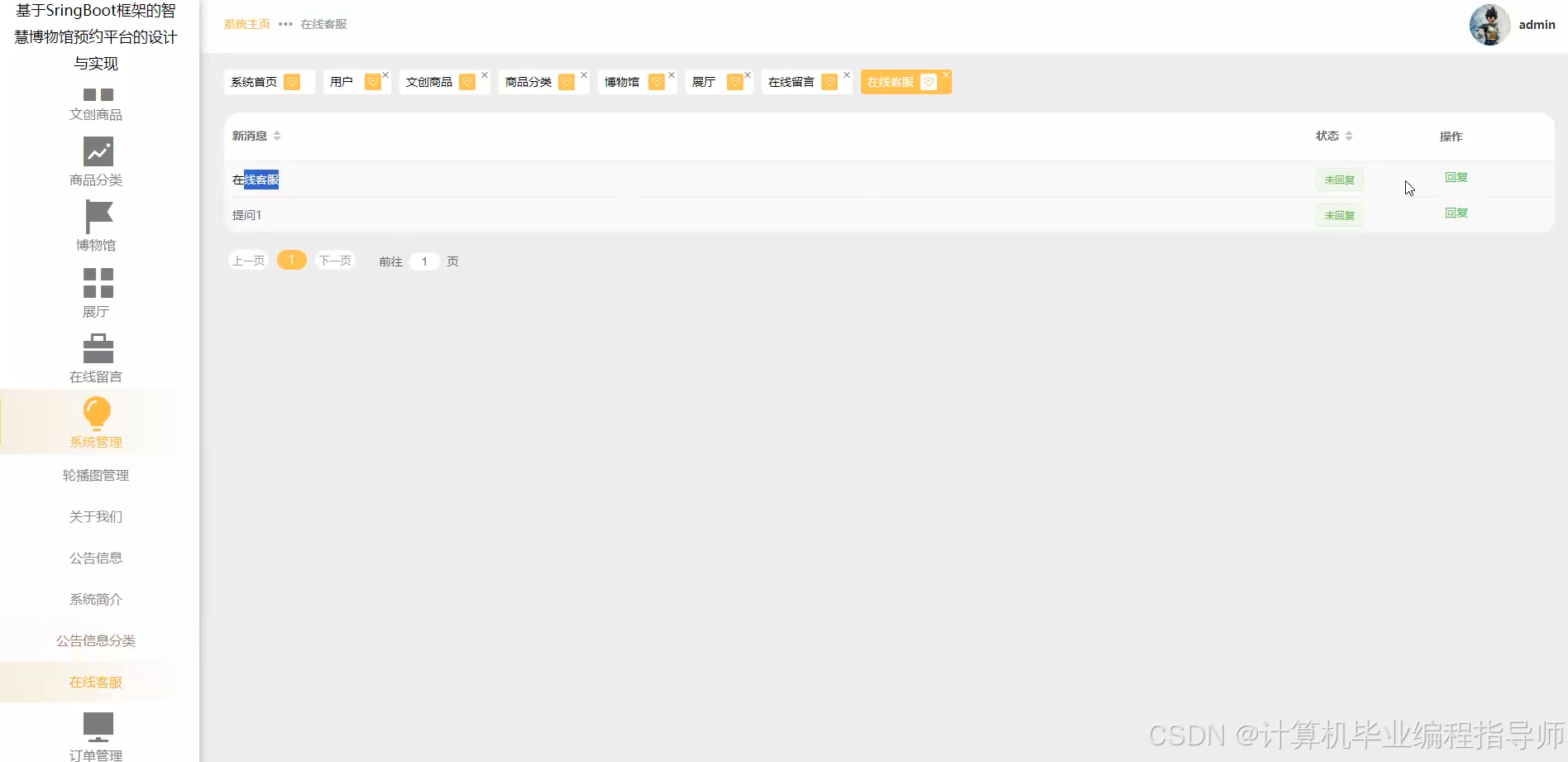This screenshot has height=762, width=1568.
Task: Click heart icon on 博物馆 tab
Action: coord(657,82)
